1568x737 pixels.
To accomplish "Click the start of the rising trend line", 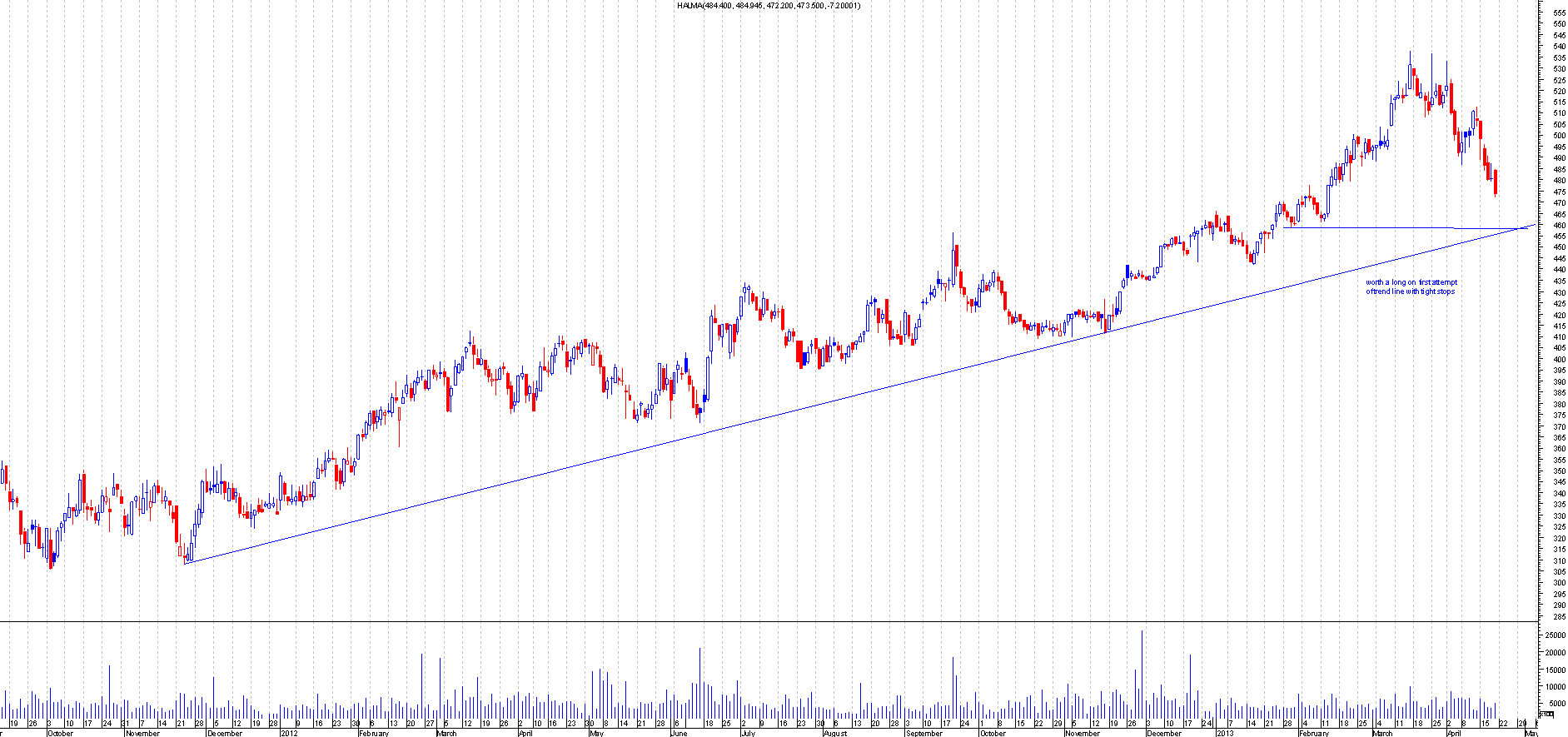I will [187, 563].
